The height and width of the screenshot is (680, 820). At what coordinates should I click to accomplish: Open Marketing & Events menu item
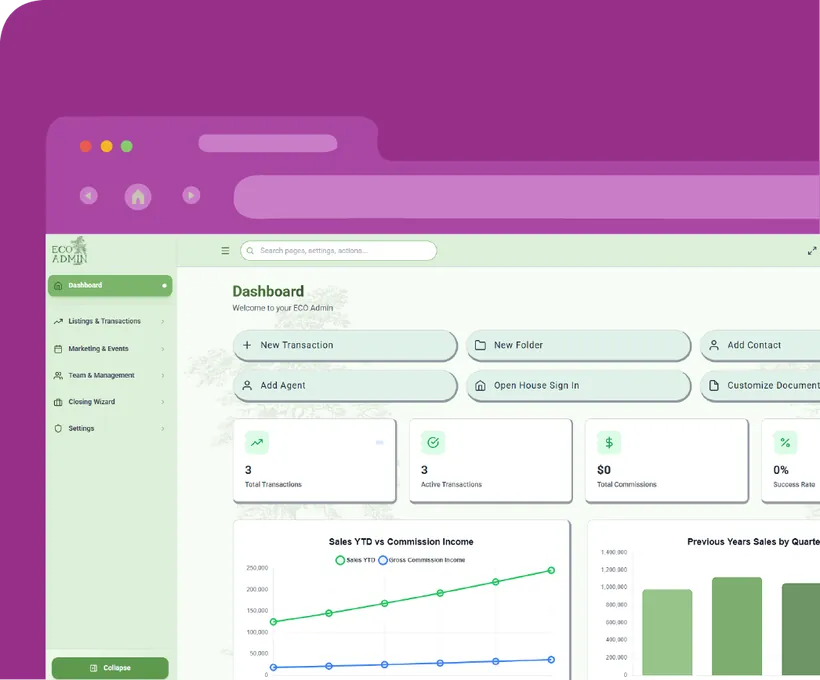pos(110,349)
